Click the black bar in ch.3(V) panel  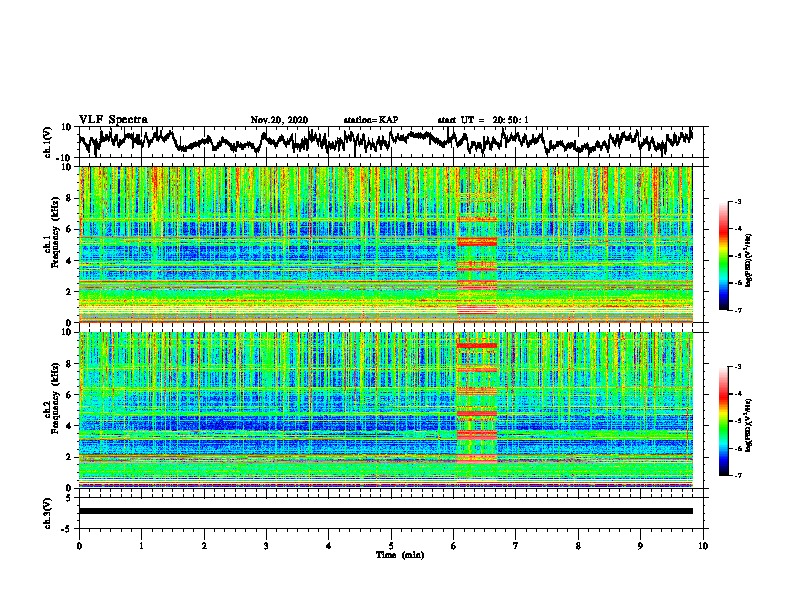(x=386, y=511)
